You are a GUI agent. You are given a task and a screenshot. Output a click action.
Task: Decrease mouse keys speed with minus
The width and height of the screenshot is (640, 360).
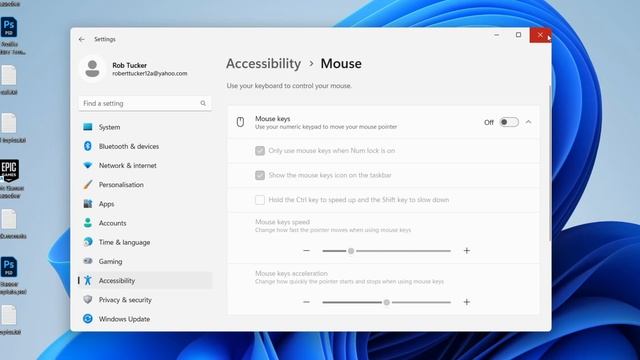tap(307, 251)
